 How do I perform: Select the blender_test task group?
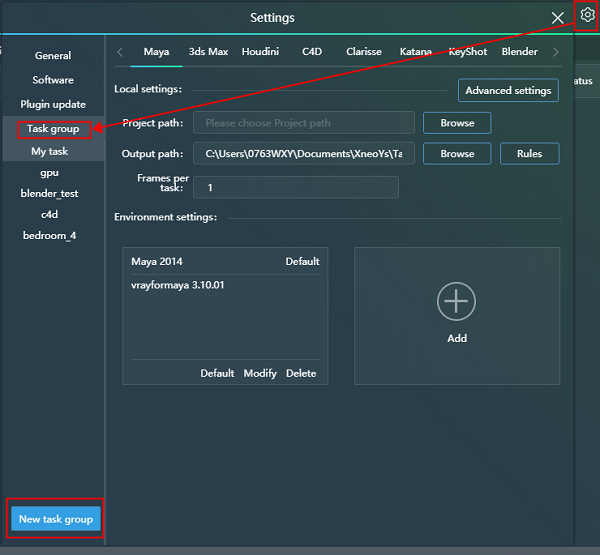point(50,194)
